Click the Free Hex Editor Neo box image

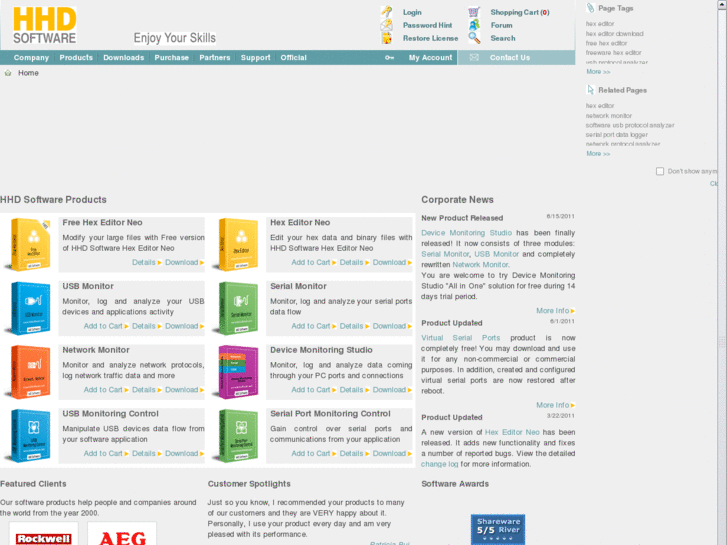click(x=29, y=244)
